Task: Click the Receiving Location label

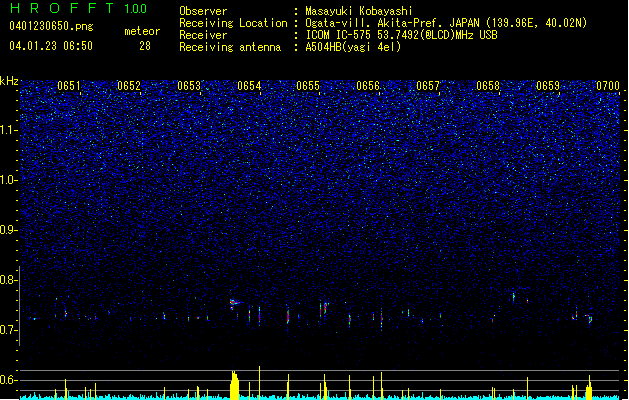Action: click(233, 23)
